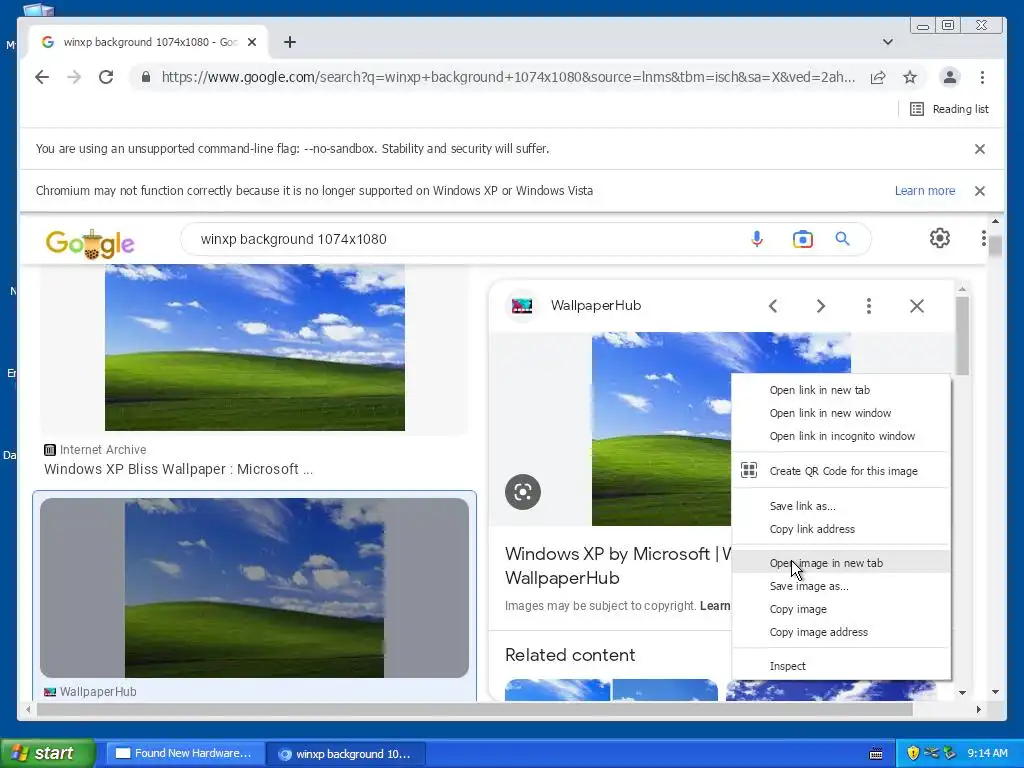
Task: Choose Save image as...
Action: point(841,586)
